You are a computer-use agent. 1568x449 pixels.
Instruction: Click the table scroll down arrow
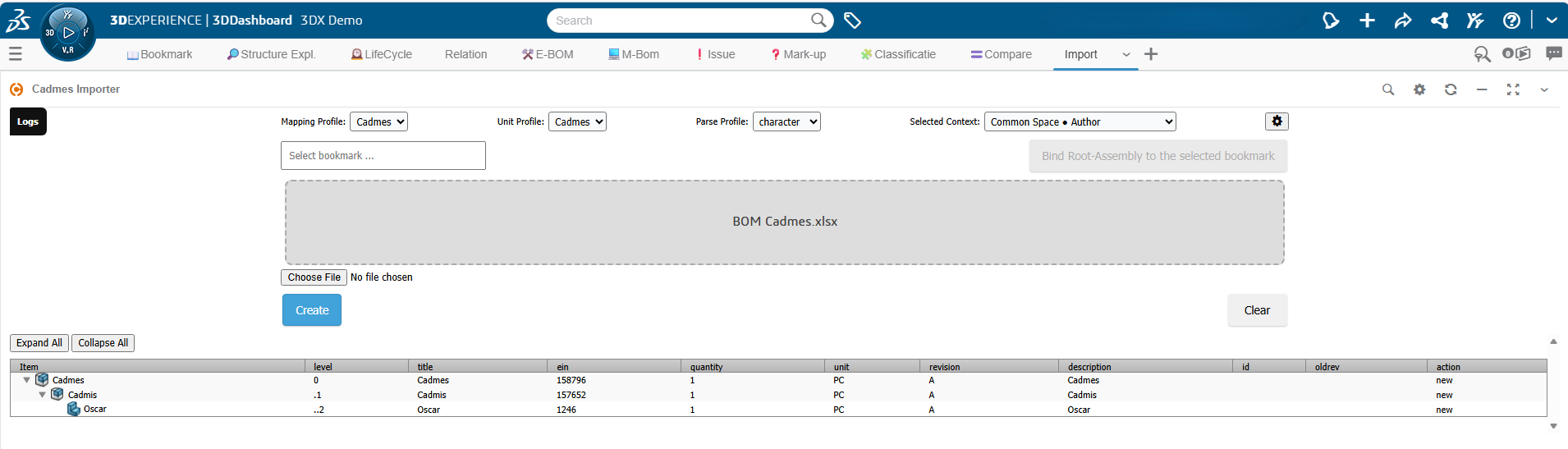pos(1553,426)
